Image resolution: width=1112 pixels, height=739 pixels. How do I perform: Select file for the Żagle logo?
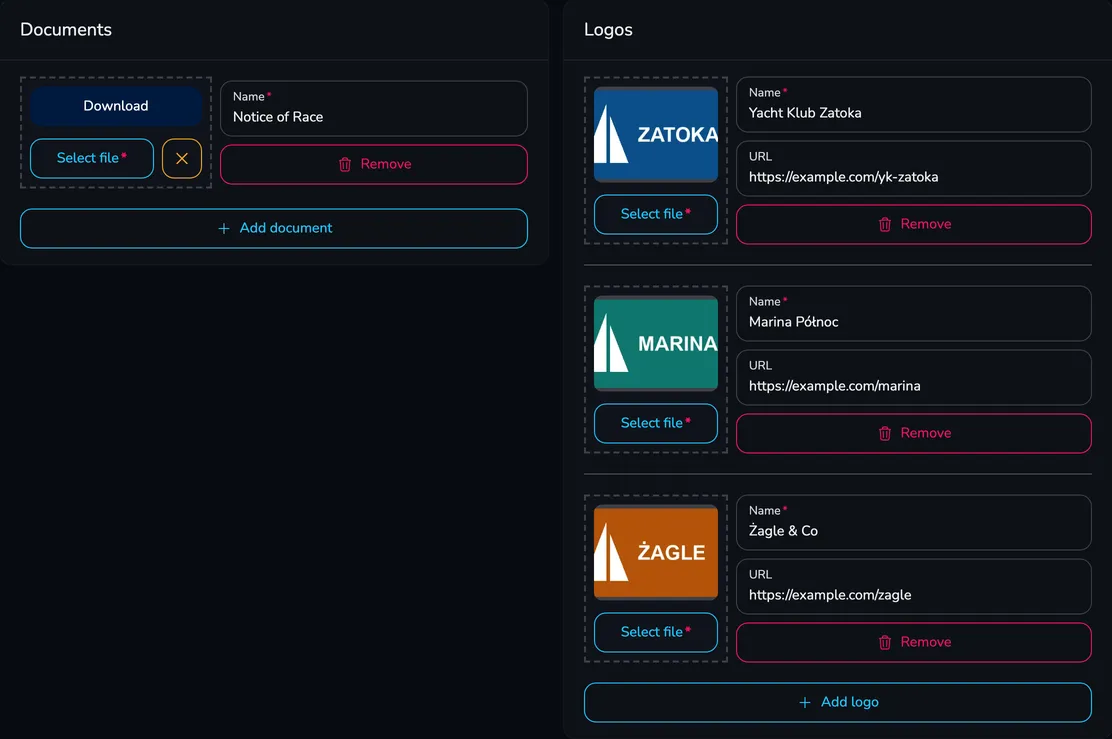[x=655, y=632]
